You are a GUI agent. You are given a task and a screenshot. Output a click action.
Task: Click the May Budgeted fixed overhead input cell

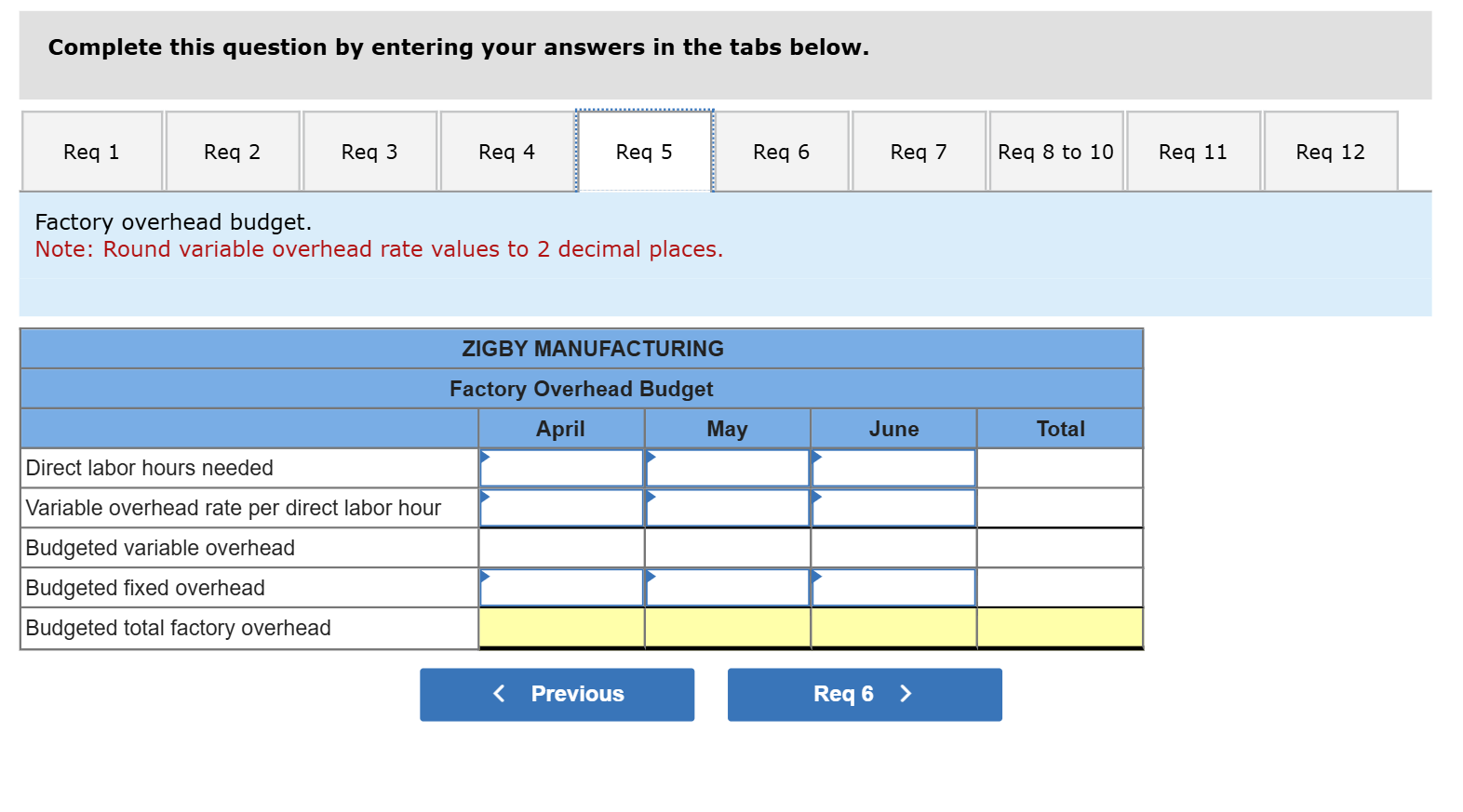(x=726, y=587)
